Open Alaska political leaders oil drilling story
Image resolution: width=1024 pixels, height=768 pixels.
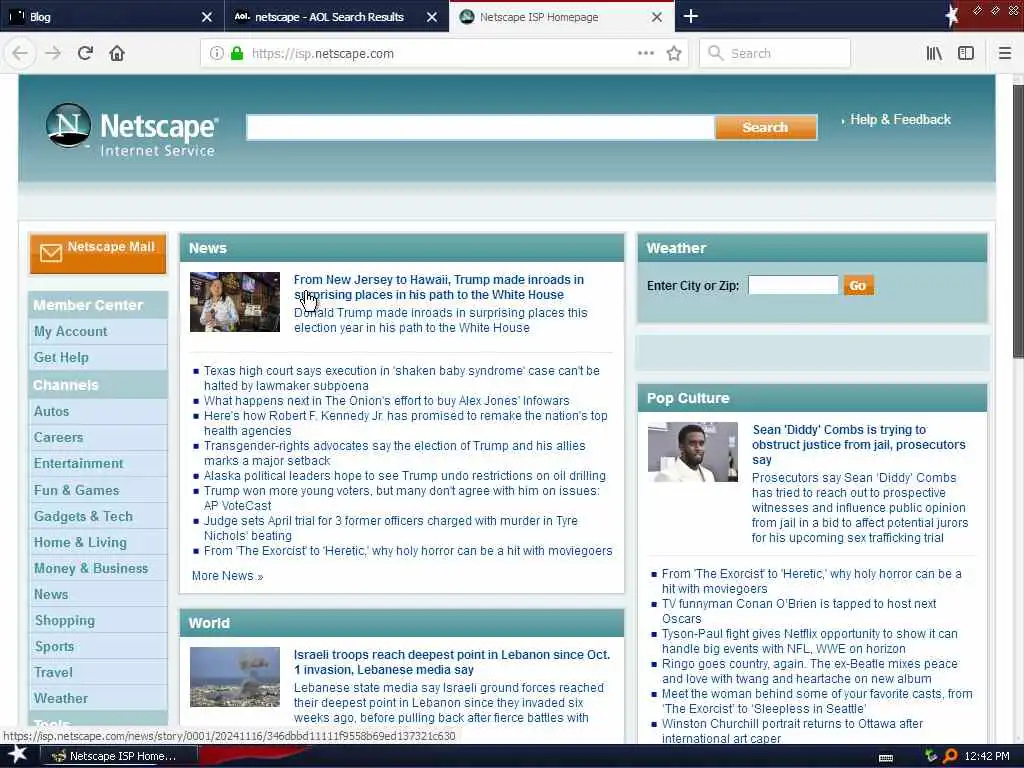point(405,475)
